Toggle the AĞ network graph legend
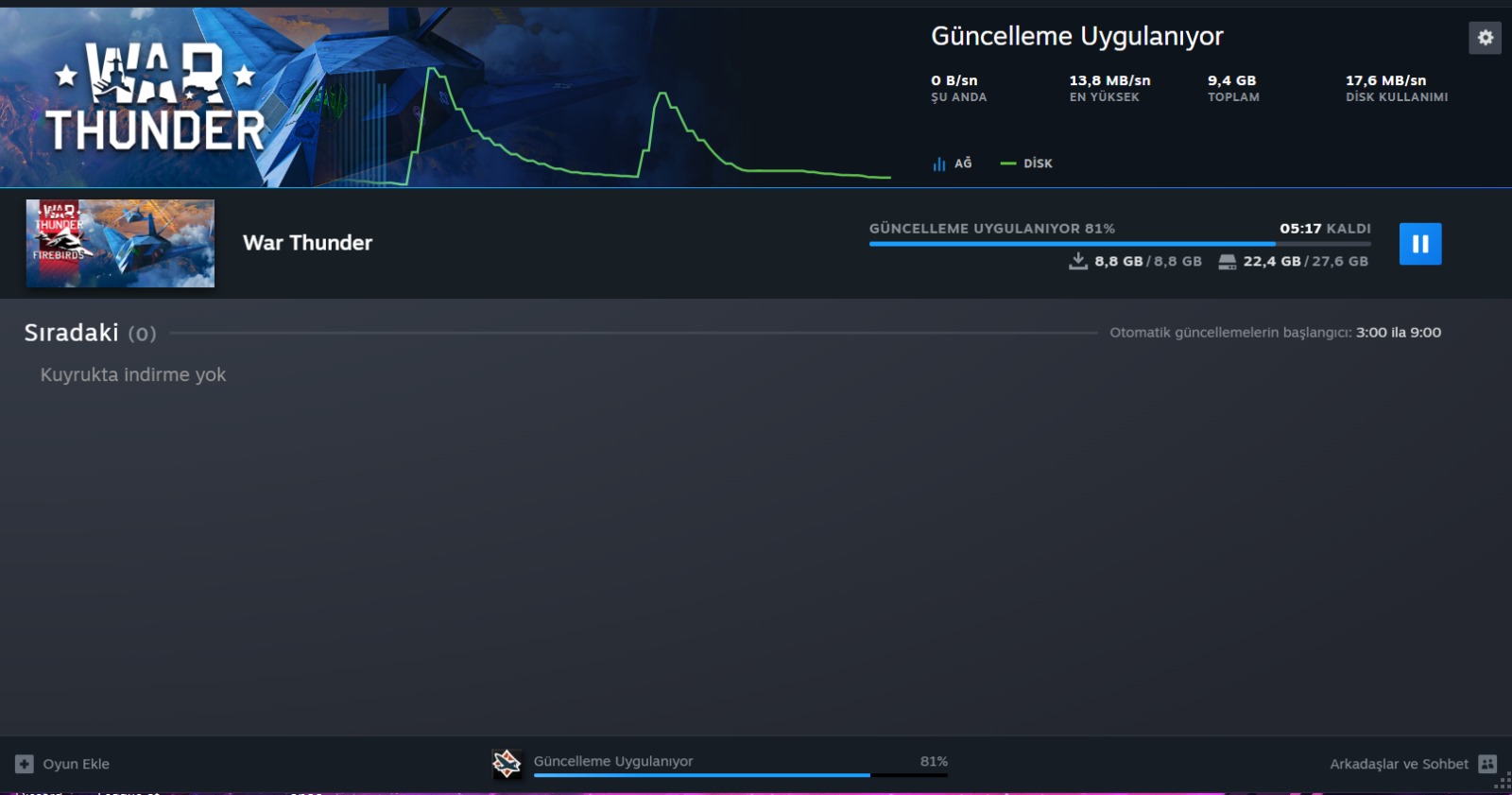The width and height of the screenshot is (1512, 795). 952,164
